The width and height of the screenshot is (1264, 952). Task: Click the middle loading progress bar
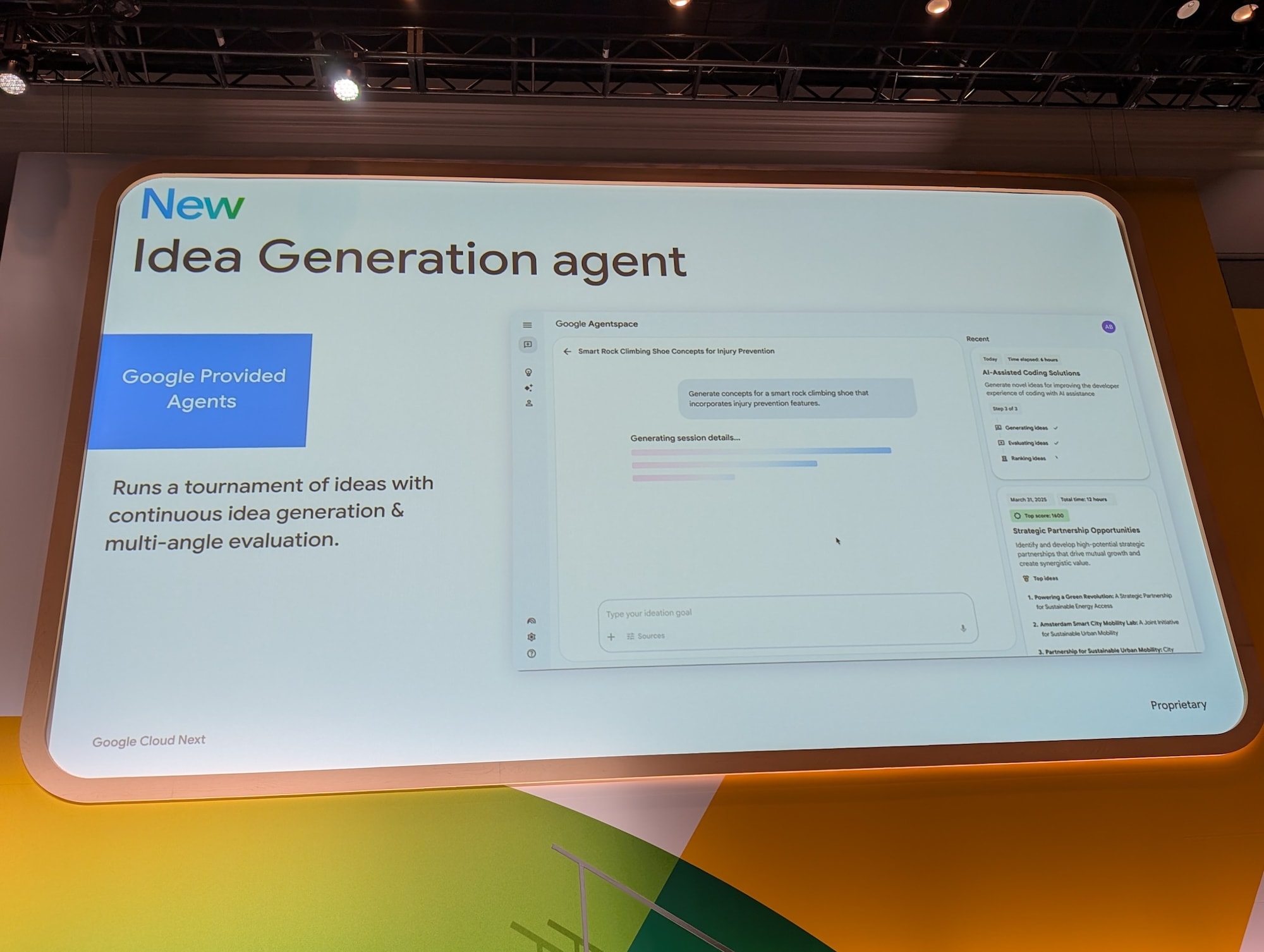724,465
